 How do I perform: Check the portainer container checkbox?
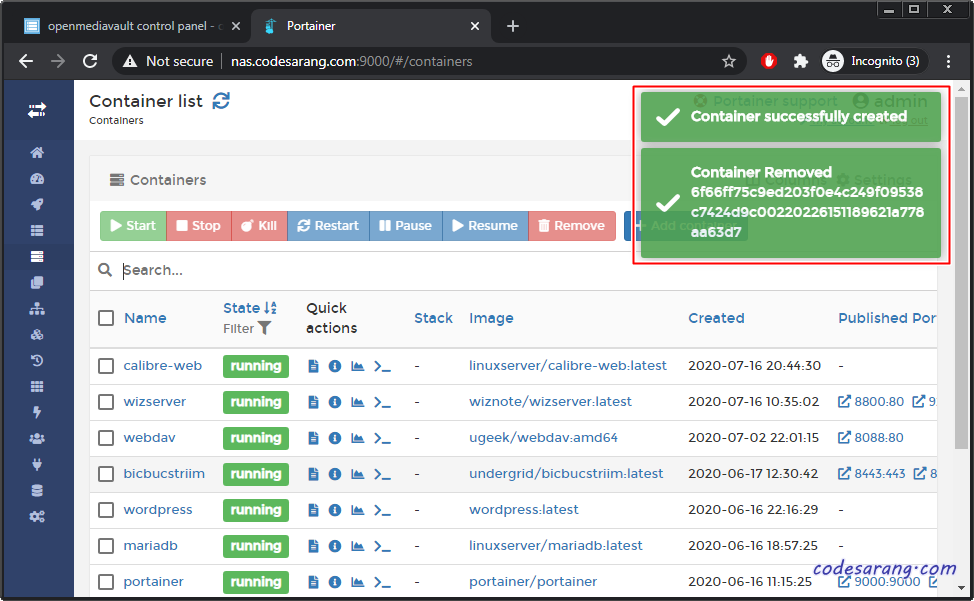point(106,582)
